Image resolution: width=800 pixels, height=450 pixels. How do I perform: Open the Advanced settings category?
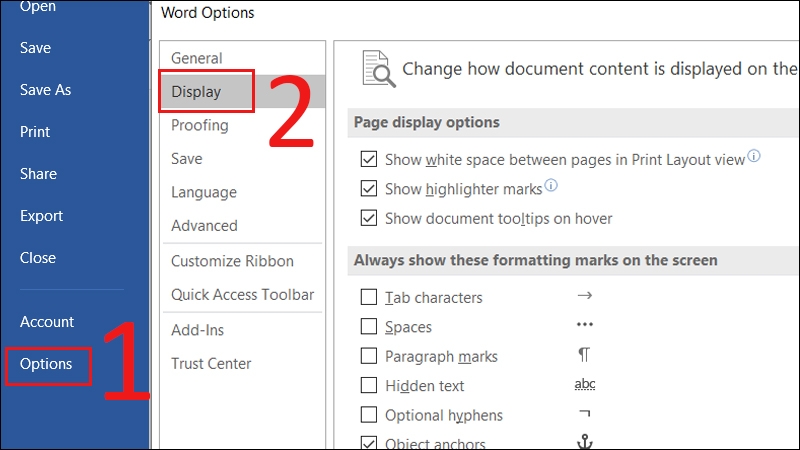204,226
